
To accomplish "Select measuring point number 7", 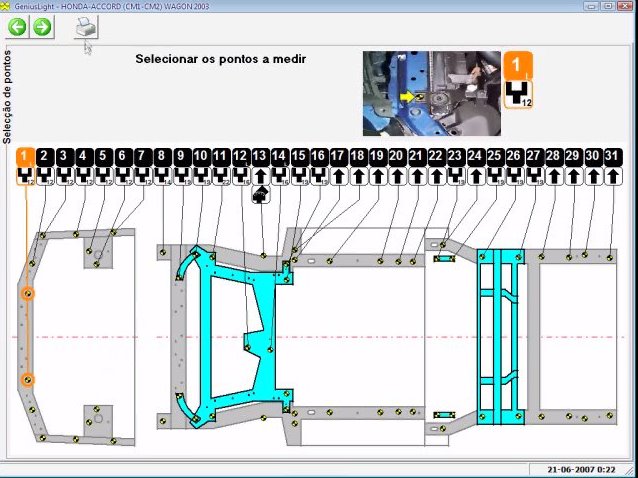I will point(143,157).
